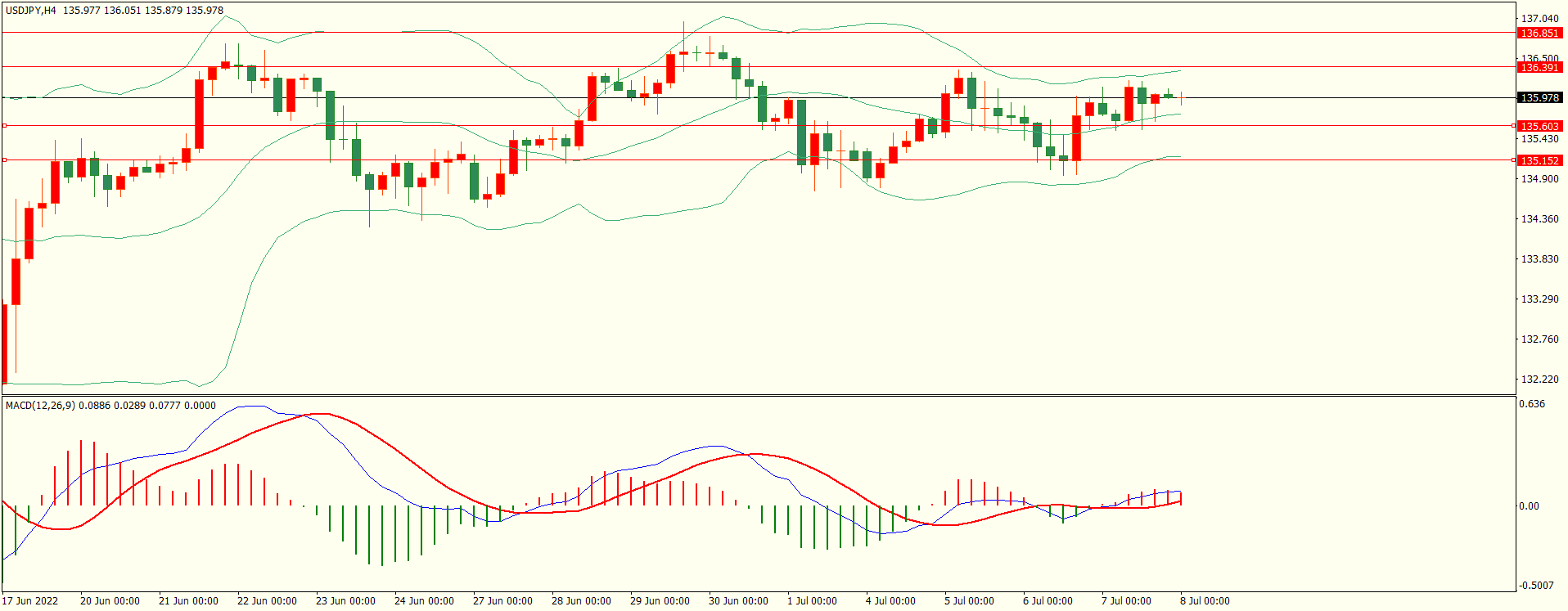The width and height of the screenshot is (1568, 611).
Task: Select the 135.603 horizontal line left handle
Action: click(4, 126)
